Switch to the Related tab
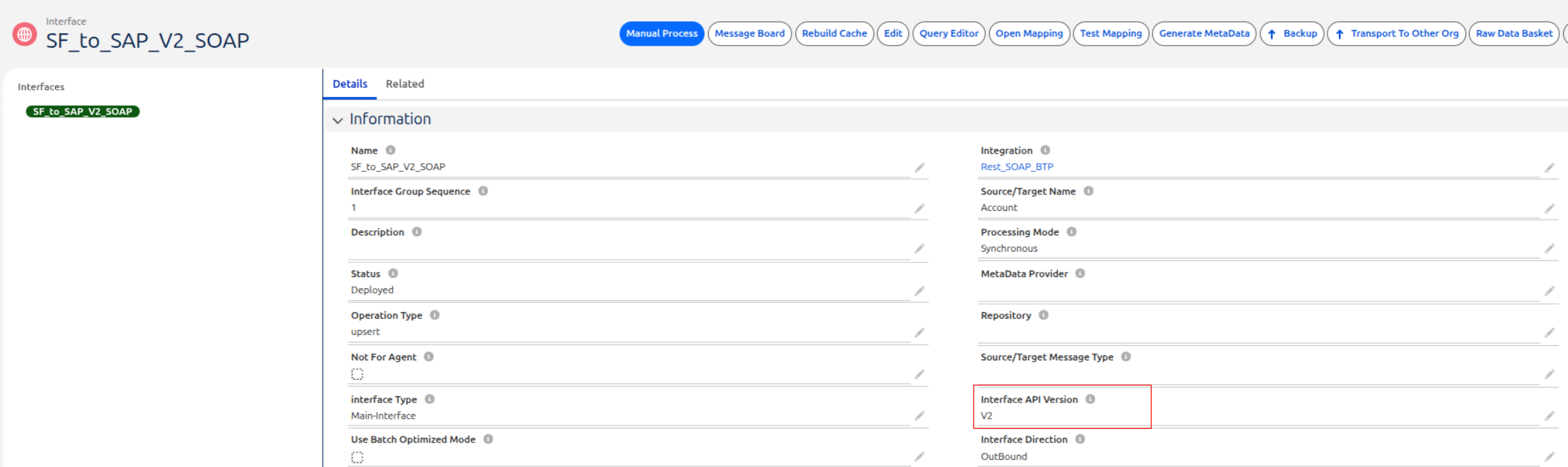Screen dimensions: 1568x467 pos(405,84)
